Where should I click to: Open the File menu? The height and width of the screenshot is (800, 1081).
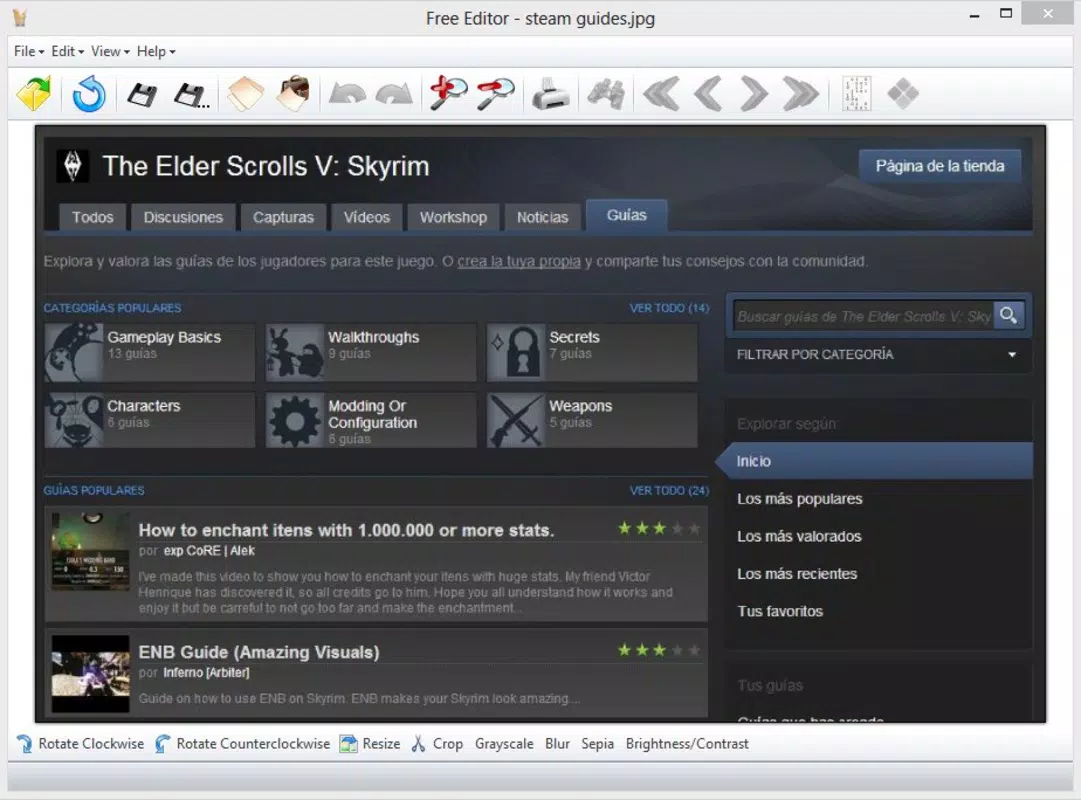click(29, 51)
